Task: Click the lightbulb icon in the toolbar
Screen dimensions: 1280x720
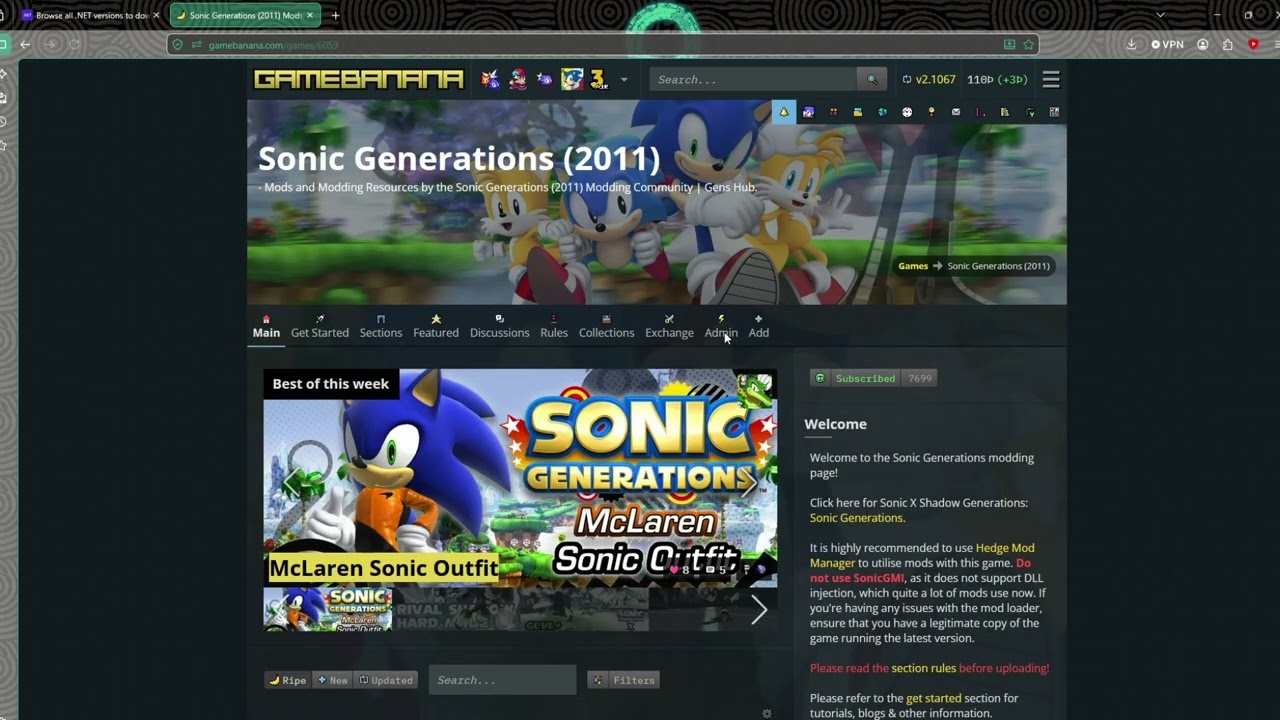Action: tap(931, 112)
